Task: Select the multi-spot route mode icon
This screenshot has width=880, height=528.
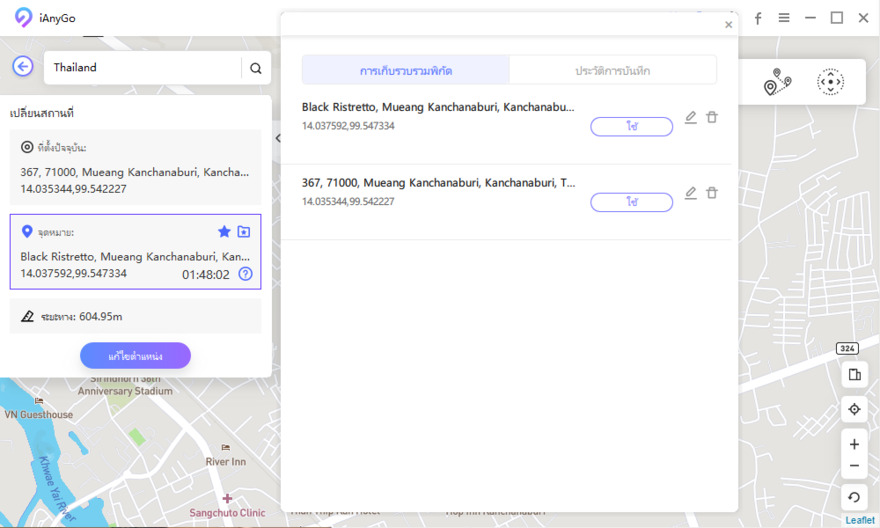Action: click(777, 82)
